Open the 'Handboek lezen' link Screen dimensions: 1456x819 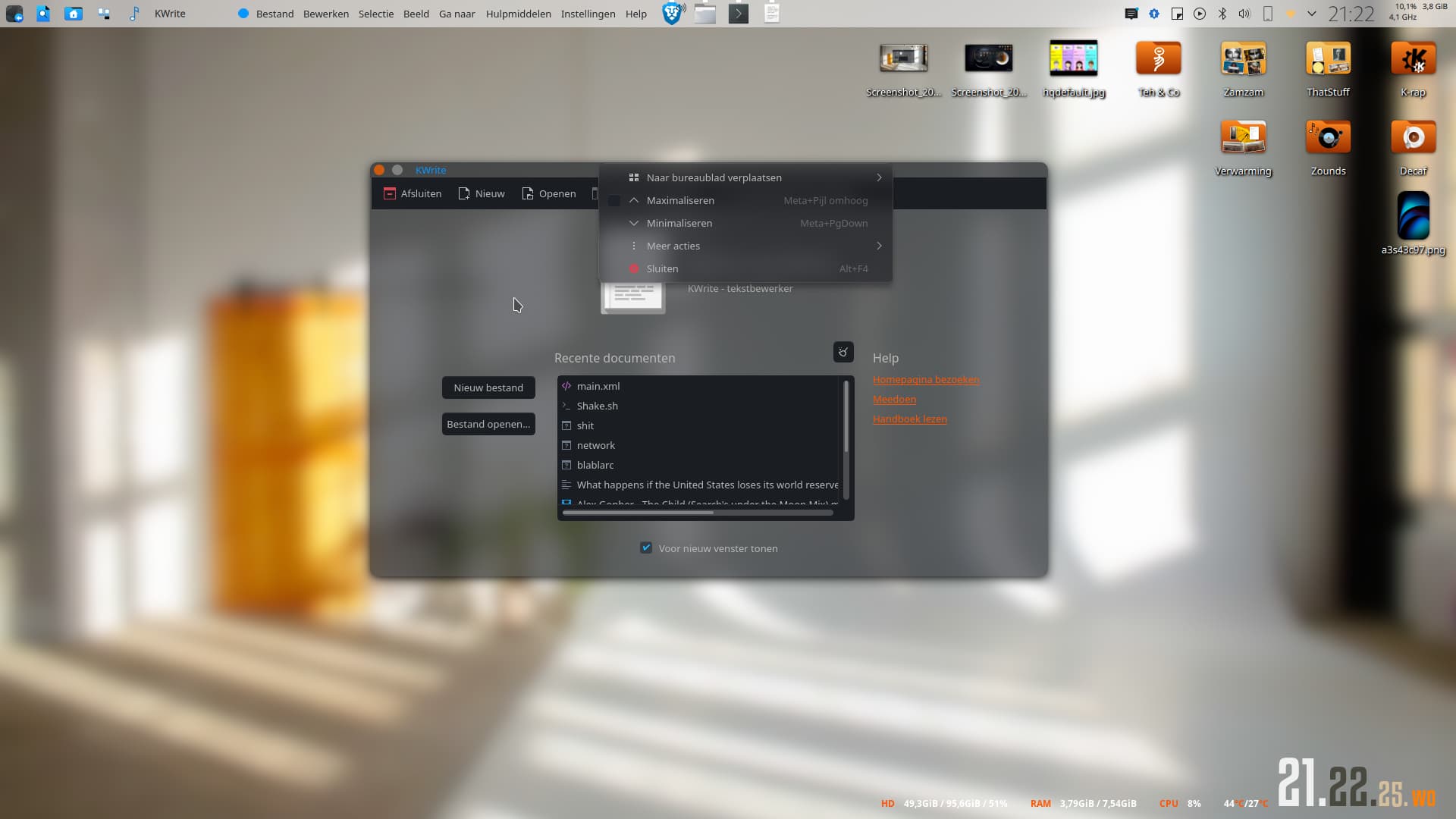pyautogui.click(x=909, y=419)
